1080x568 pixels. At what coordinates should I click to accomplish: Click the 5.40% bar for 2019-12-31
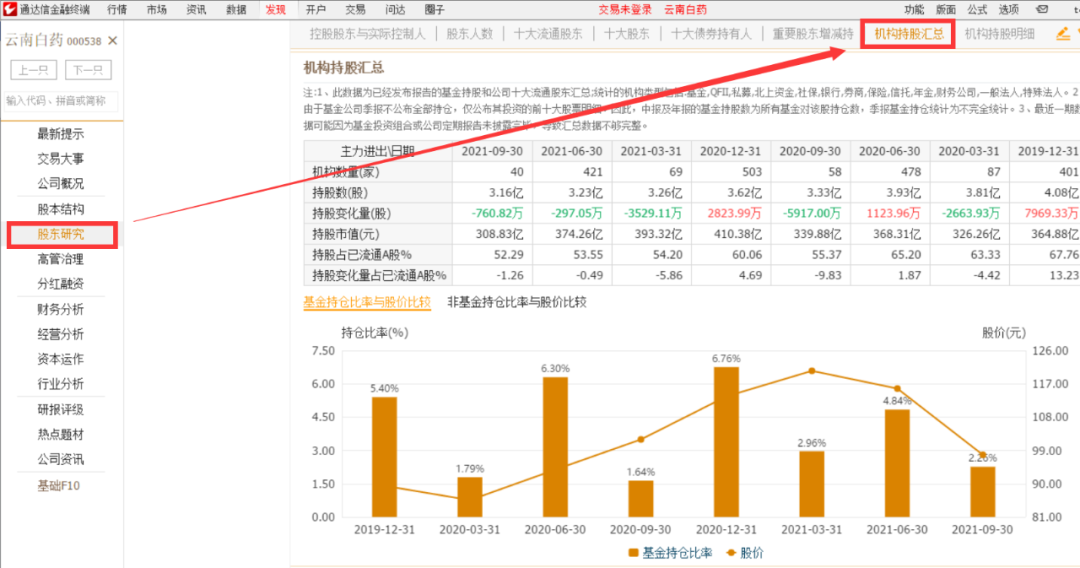(x=384, y=457)
